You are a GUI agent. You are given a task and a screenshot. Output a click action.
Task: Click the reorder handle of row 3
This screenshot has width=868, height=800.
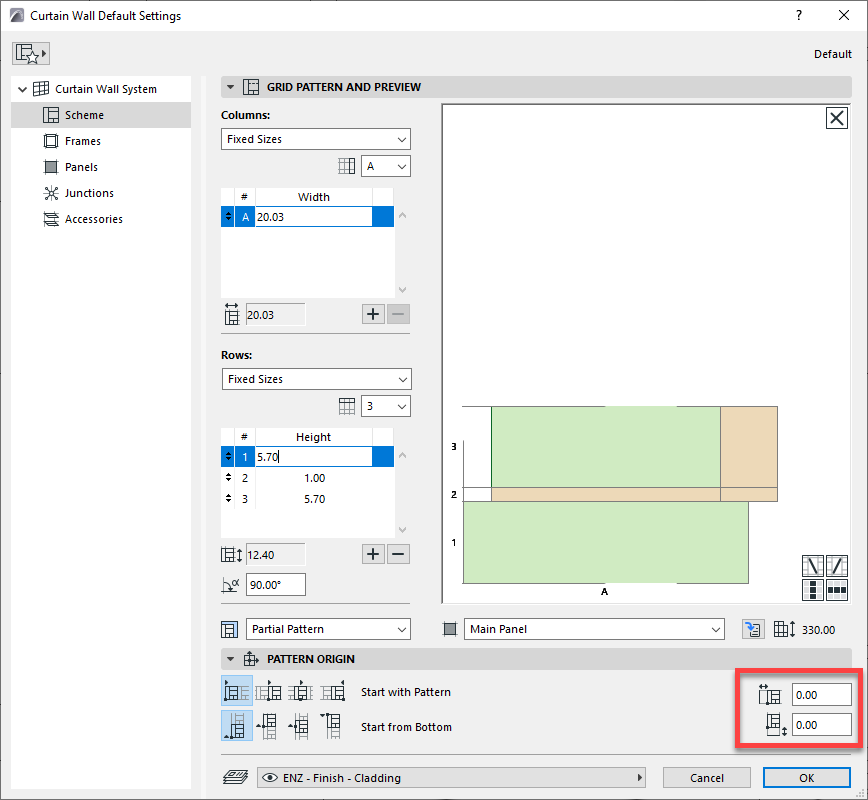[x=228, y=498]
